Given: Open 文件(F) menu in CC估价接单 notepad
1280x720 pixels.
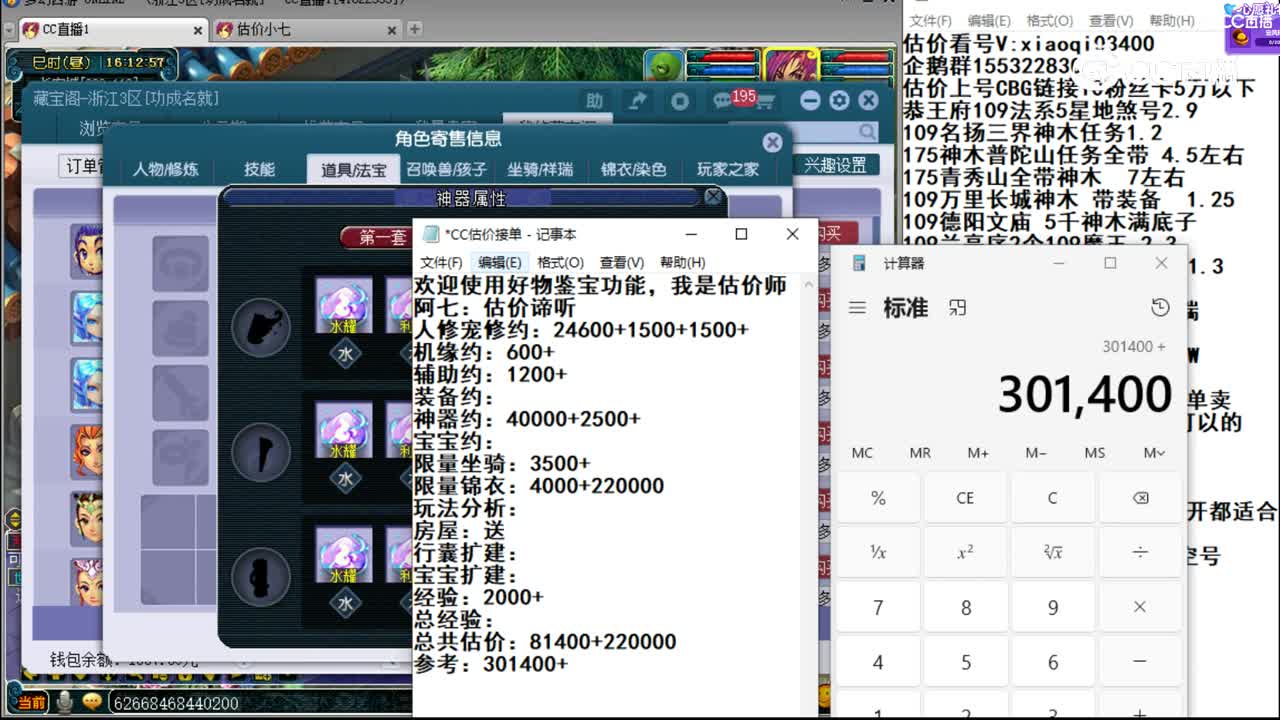Looking at the screenshot, I should click(440, 262).
